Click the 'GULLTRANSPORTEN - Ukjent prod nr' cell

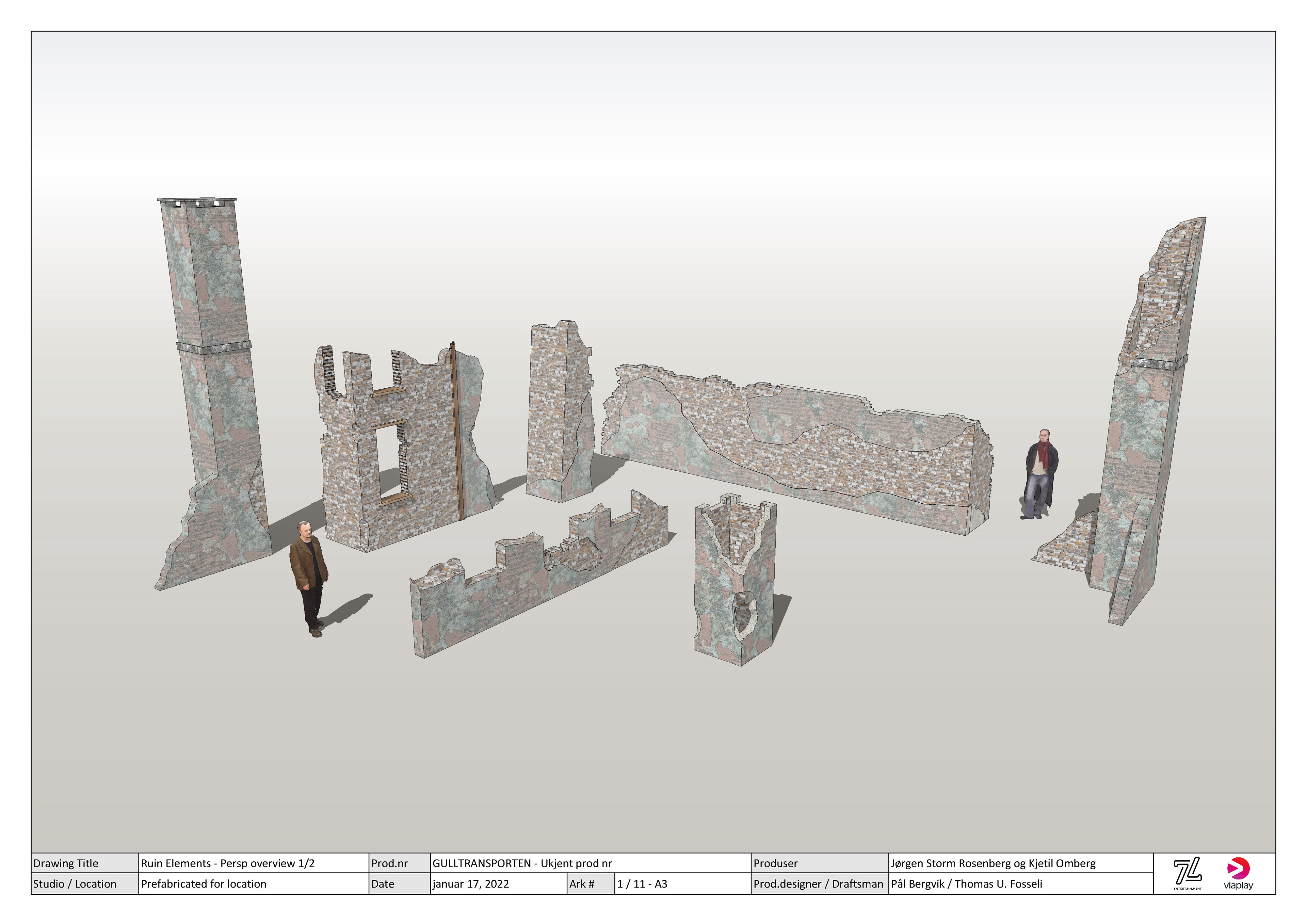522,863
